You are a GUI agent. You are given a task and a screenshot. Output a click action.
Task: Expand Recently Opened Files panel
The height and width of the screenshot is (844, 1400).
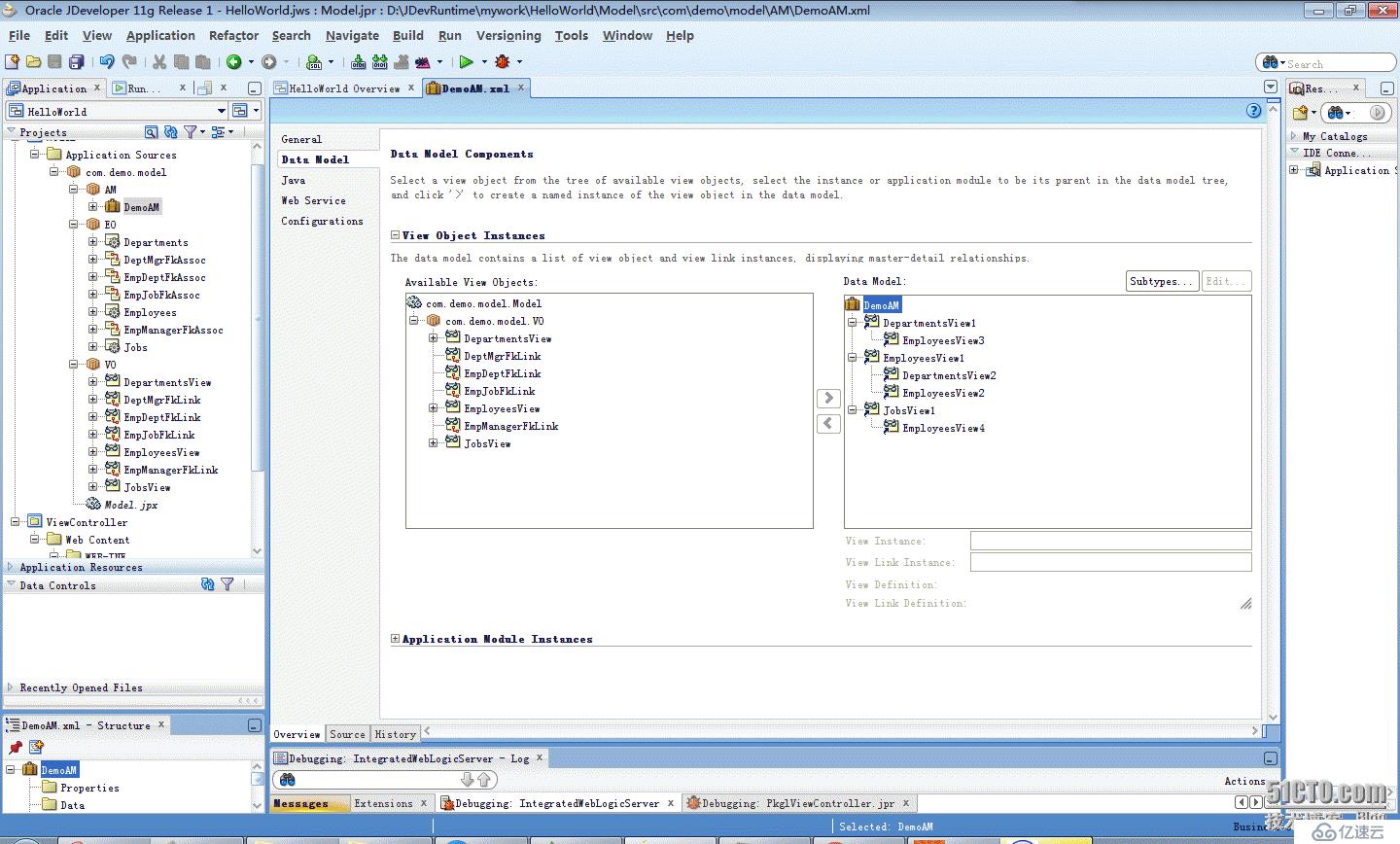tap(11, 687)
